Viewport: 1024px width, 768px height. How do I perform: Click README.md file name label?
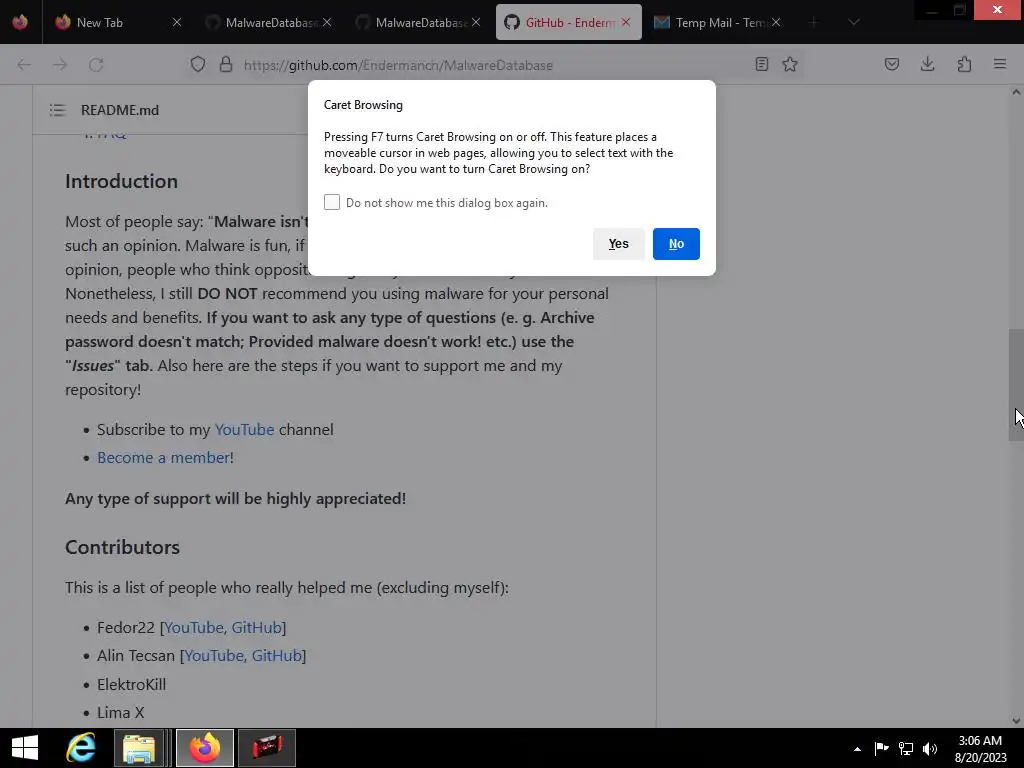coord(120,110)
